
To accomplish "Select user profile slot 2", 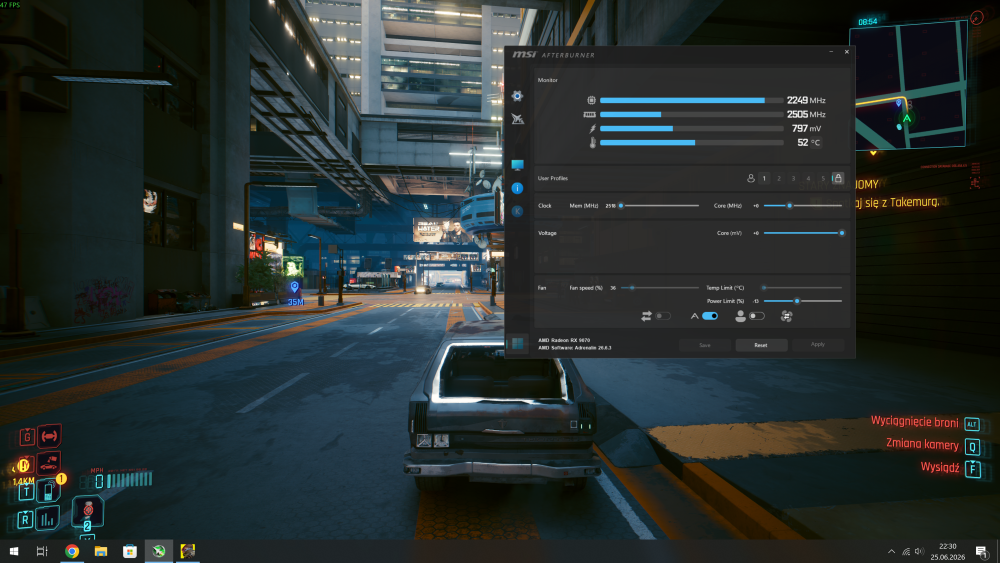I will pos(779,179).
